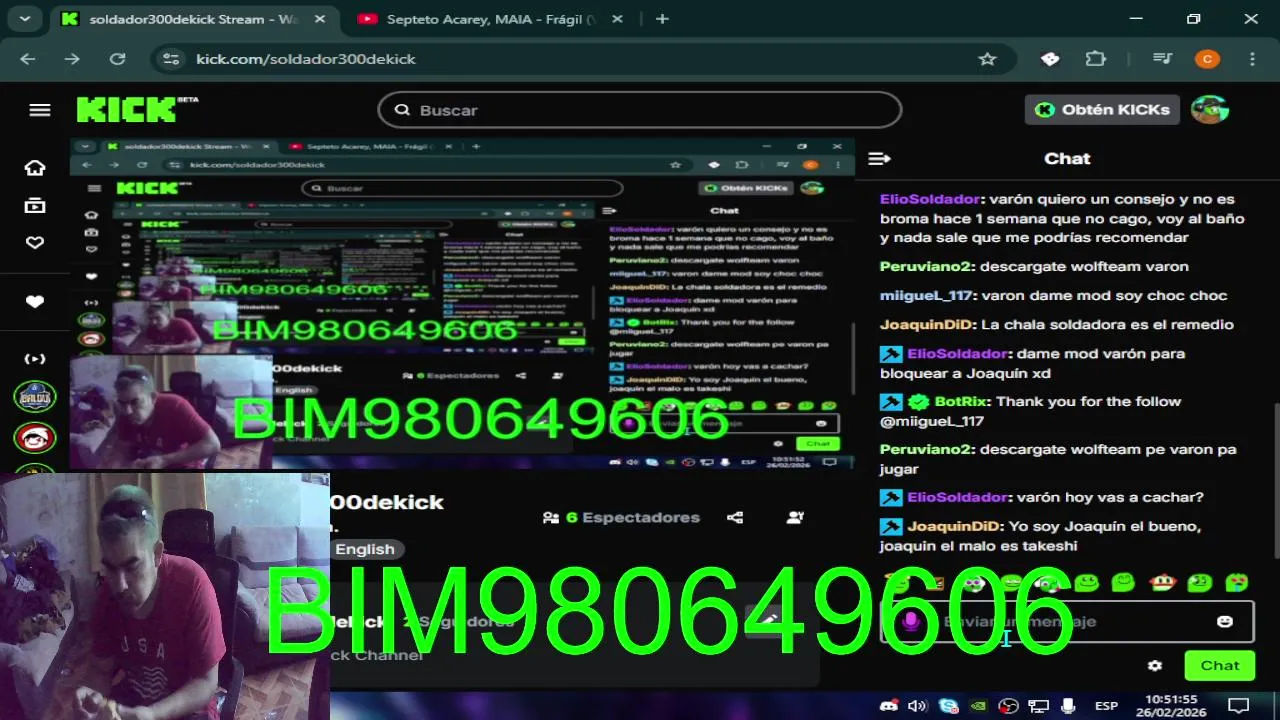Click the Chat panel header title
Viewport: 1280px width, 720px height.
pyautogui.click(x=1067, y=158)
